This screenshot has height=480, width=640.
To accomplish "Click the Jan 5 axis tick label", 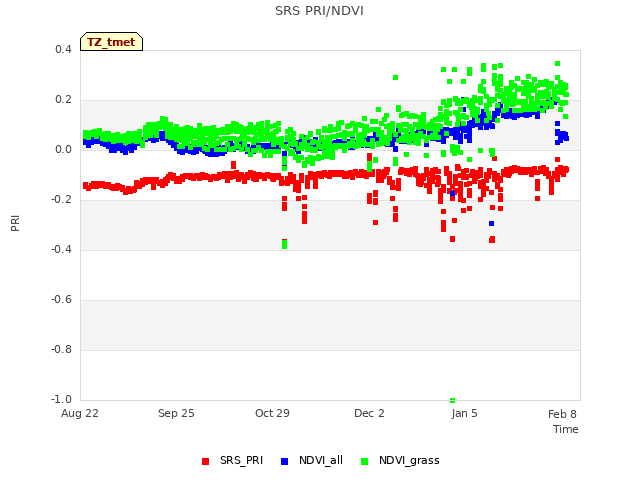I will pos(464,413).
